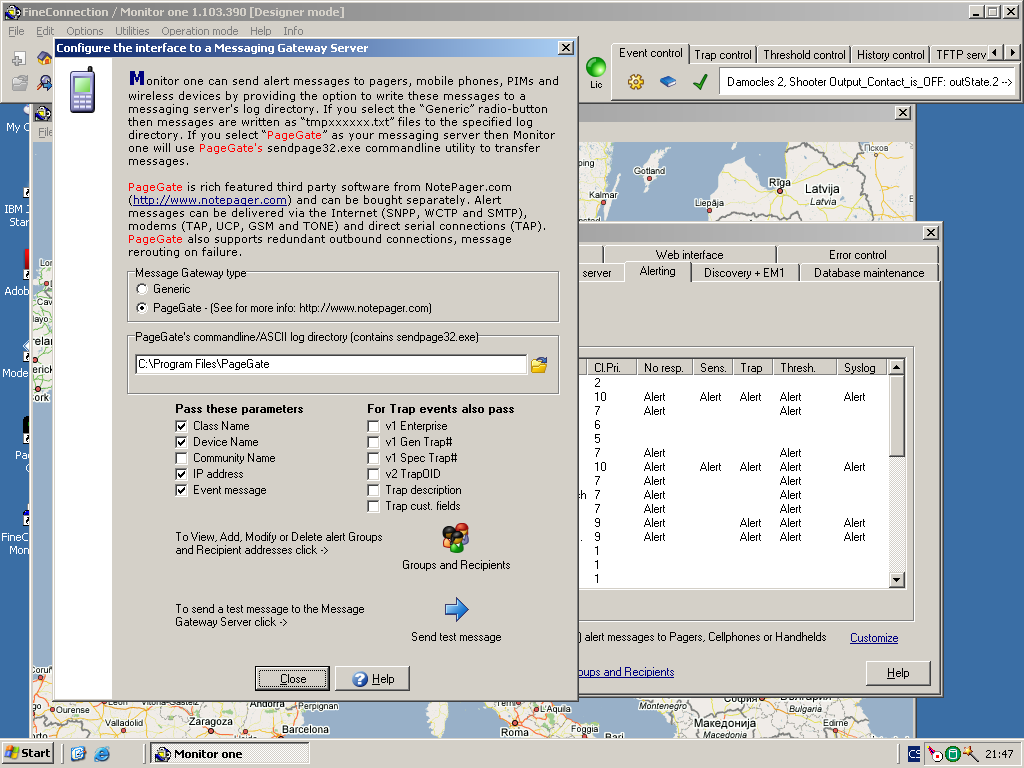Viewport: 1024px width, 768px height.
Task: Click the green checkmark icon in Event control
Action: (x=700, y=82)
